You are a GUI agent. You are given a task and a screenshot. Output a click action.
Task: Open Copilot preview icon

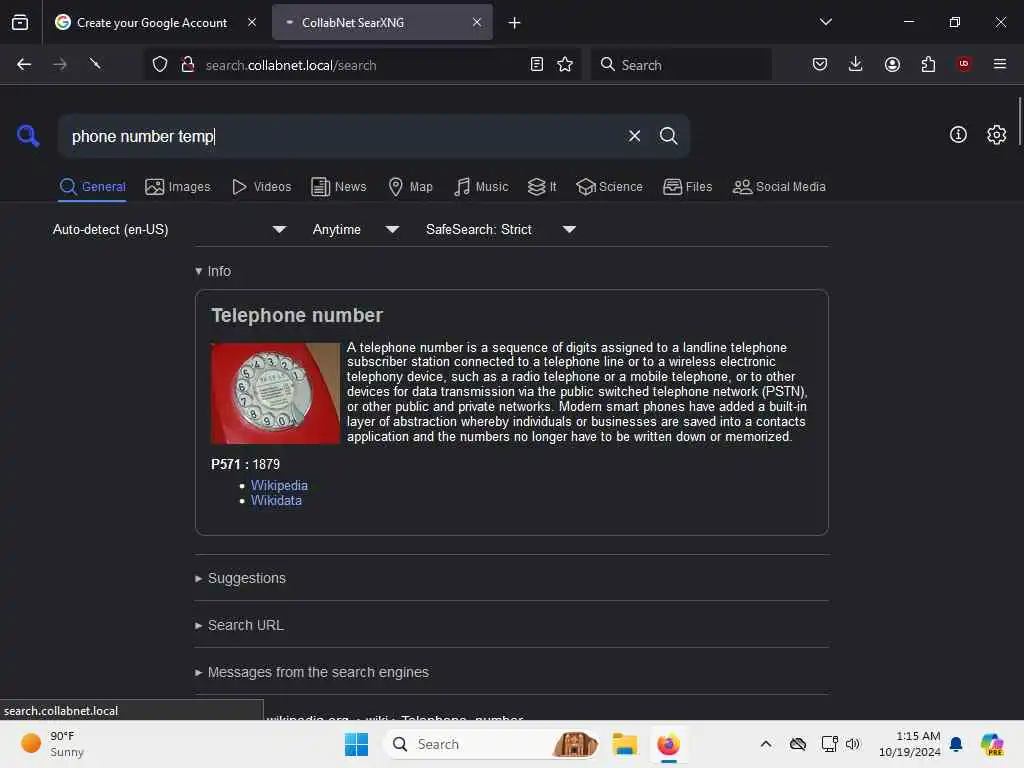(x=992, y=744)
